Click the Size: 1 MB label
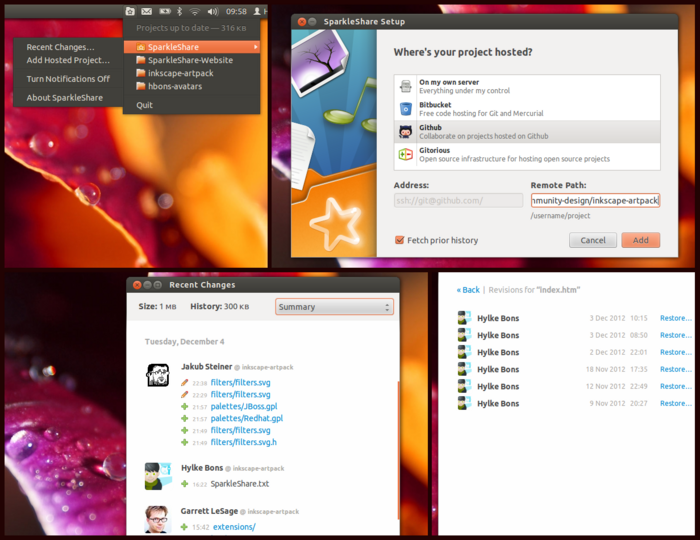700x540 pixels. (x=157, y=307)
